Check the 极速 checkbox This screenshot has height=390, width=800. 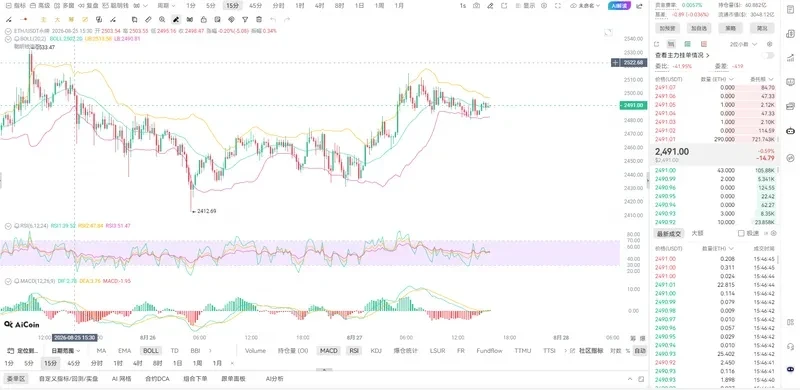(741, 233)
